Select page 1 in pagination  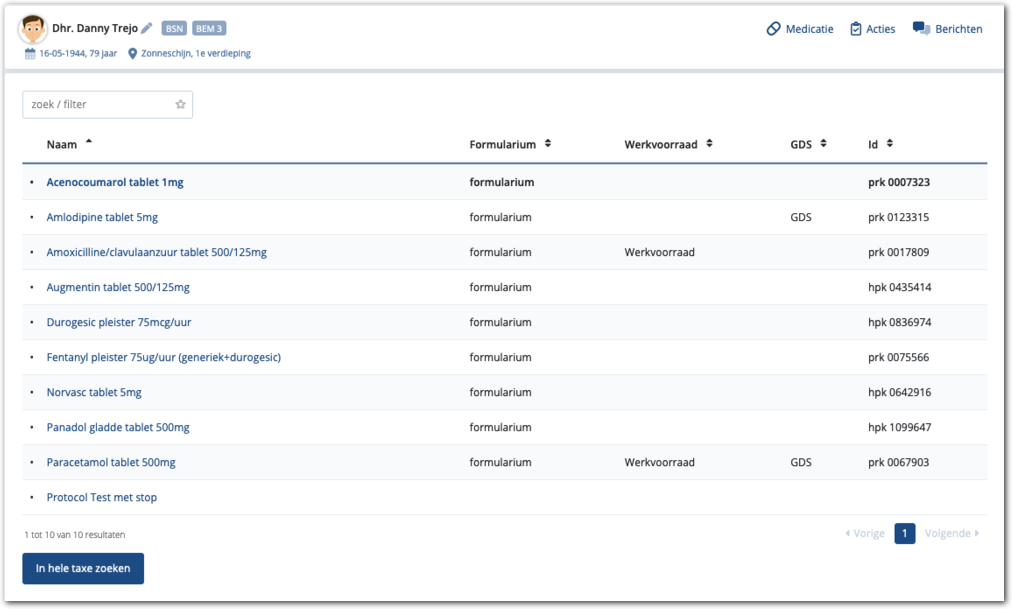tap(904, 534)
